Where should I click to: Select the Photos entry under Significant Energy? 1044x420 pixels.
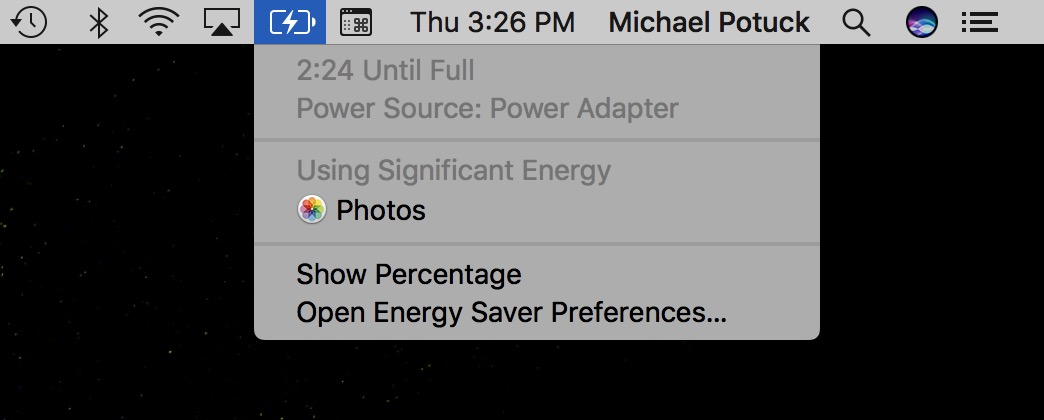click(381, 210)
